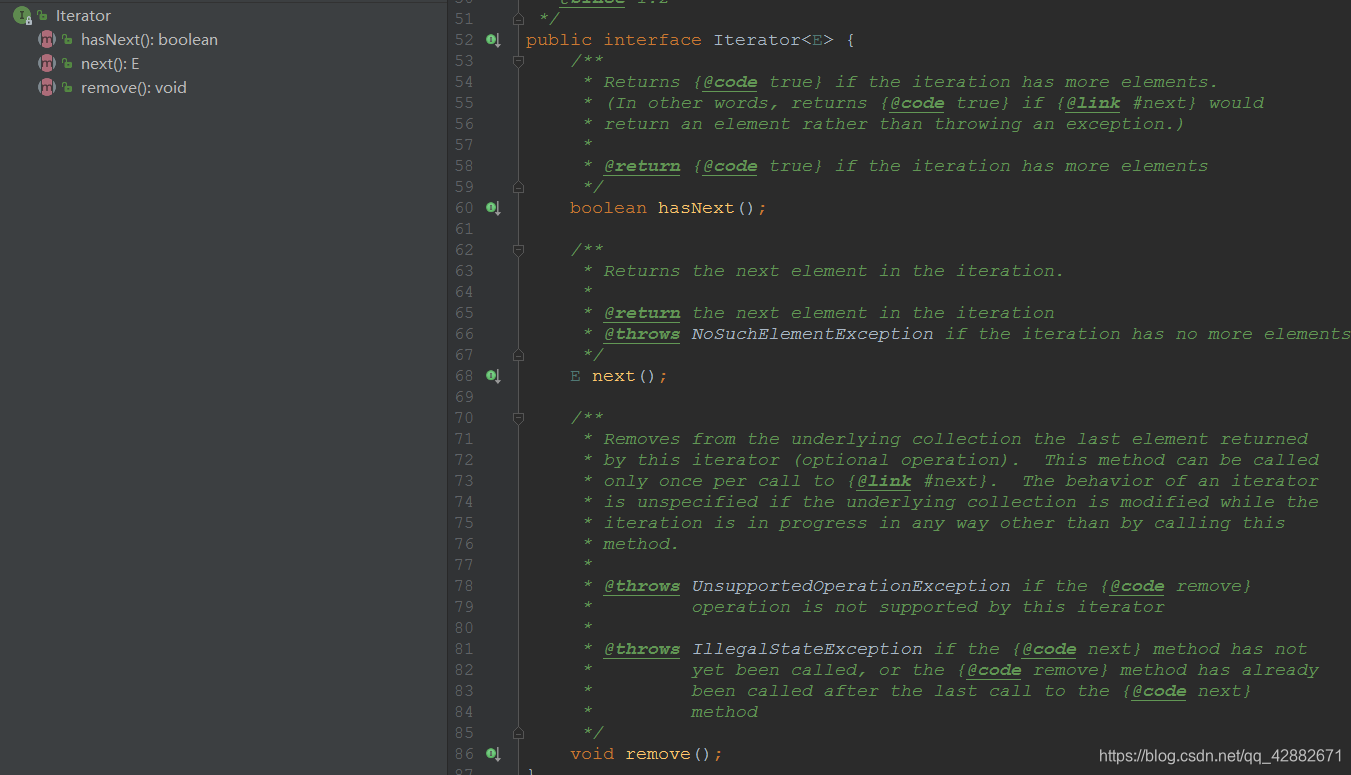
Task: Collapse the remove() Javadoc fold at line 70
Action: [x=518, y=418]
